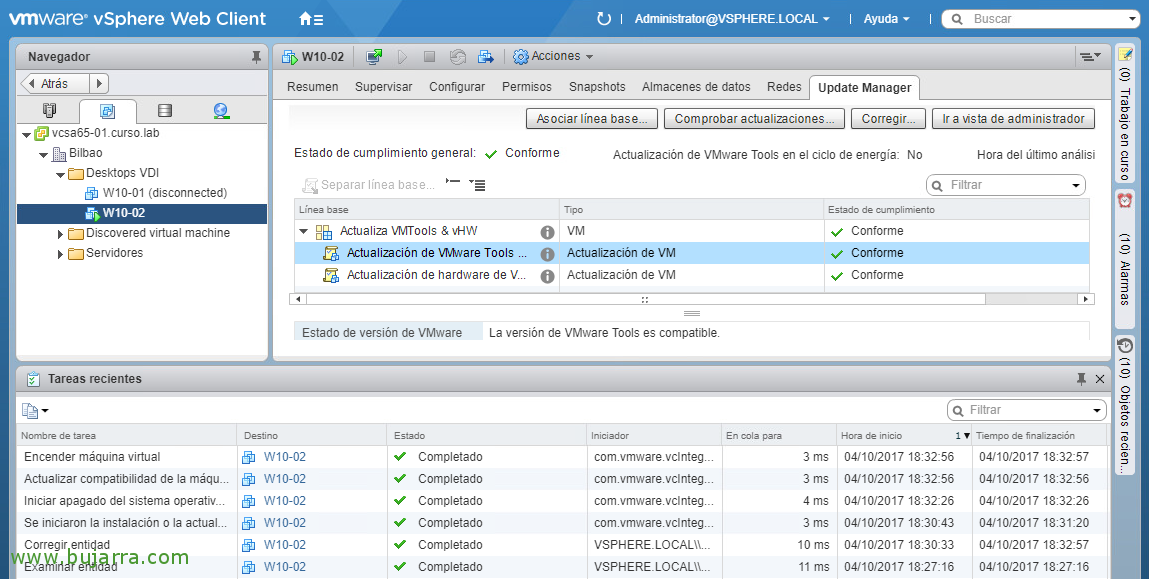Image resolution: width=1149 pixels, height=579 pixels.
Task: Open the Redes tab
Action: (784, 86)
